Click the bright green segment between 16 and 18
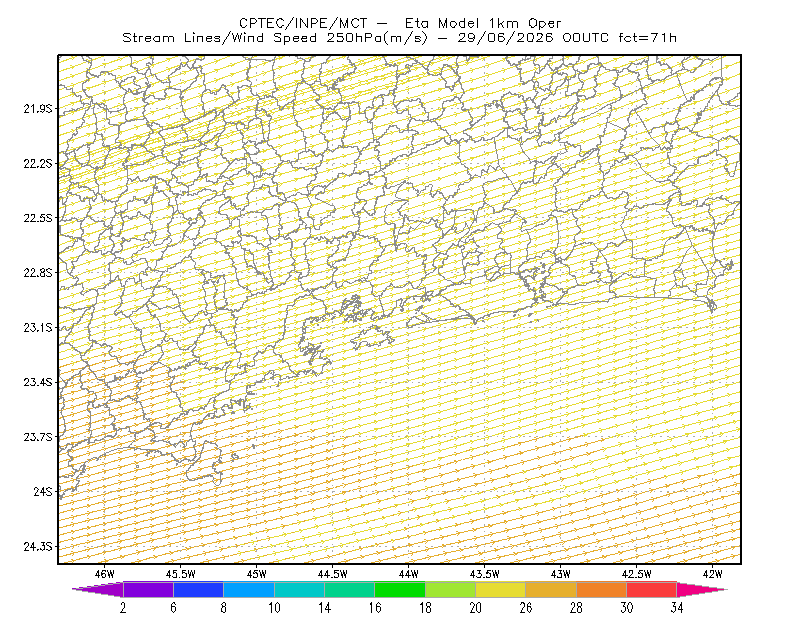 (x=400, y=589)
